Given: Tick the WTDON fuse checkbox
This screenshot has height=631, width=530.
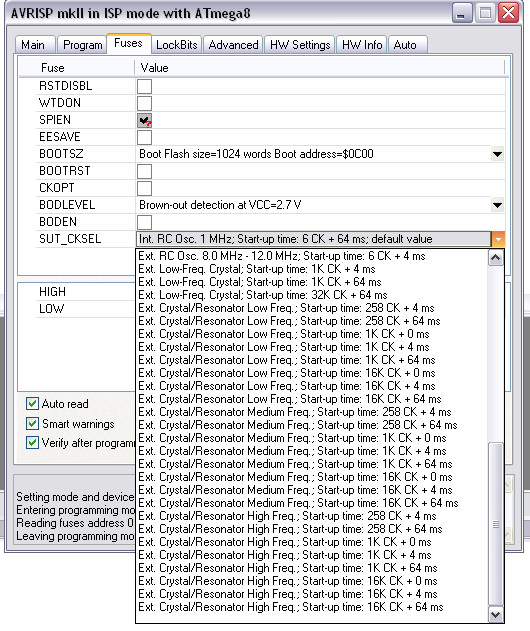Looking at the screenshot, I should coord(144,103).
